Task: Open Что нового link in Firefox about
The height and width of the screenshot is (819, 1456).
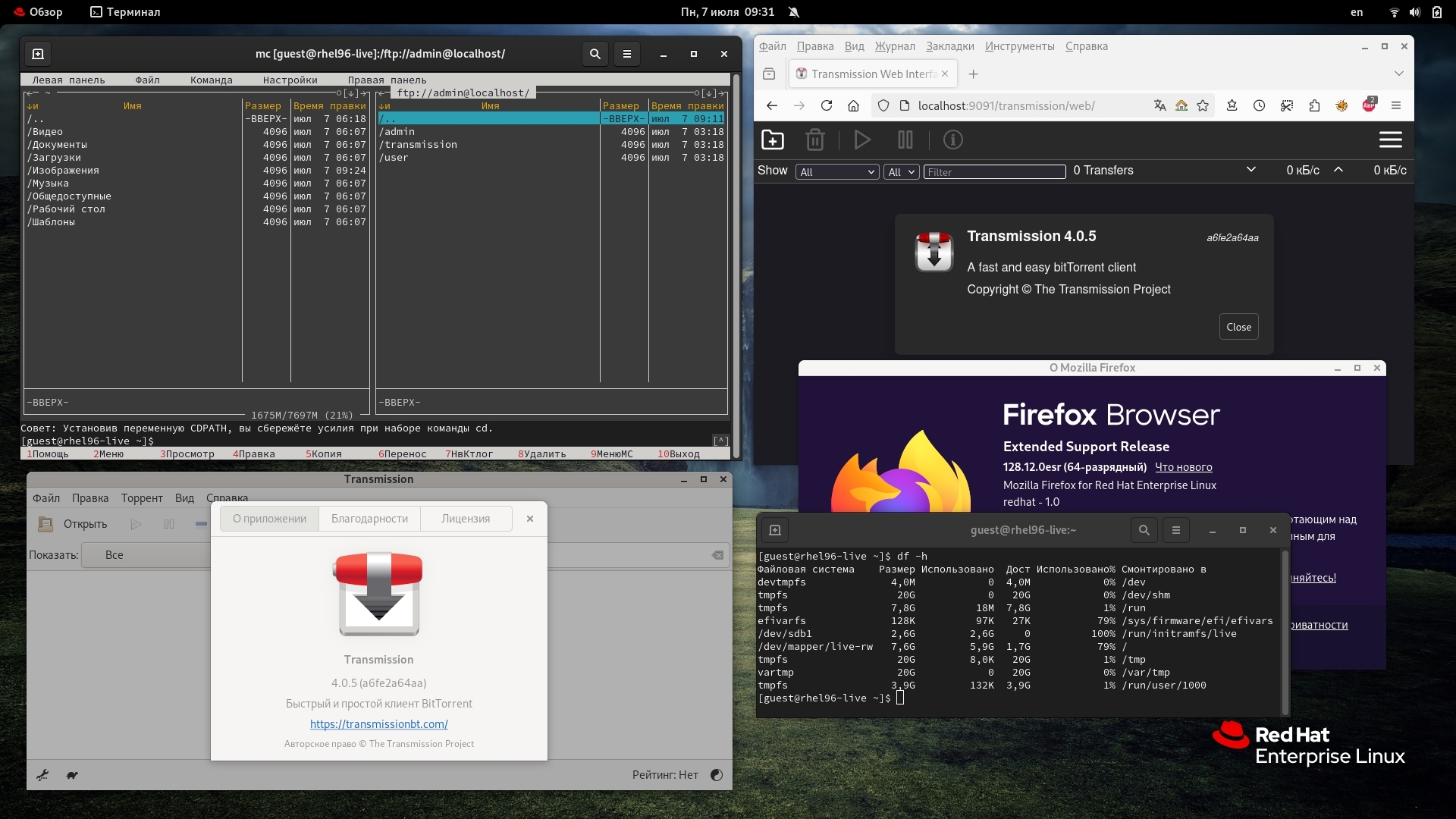Action: [1183, 467]
